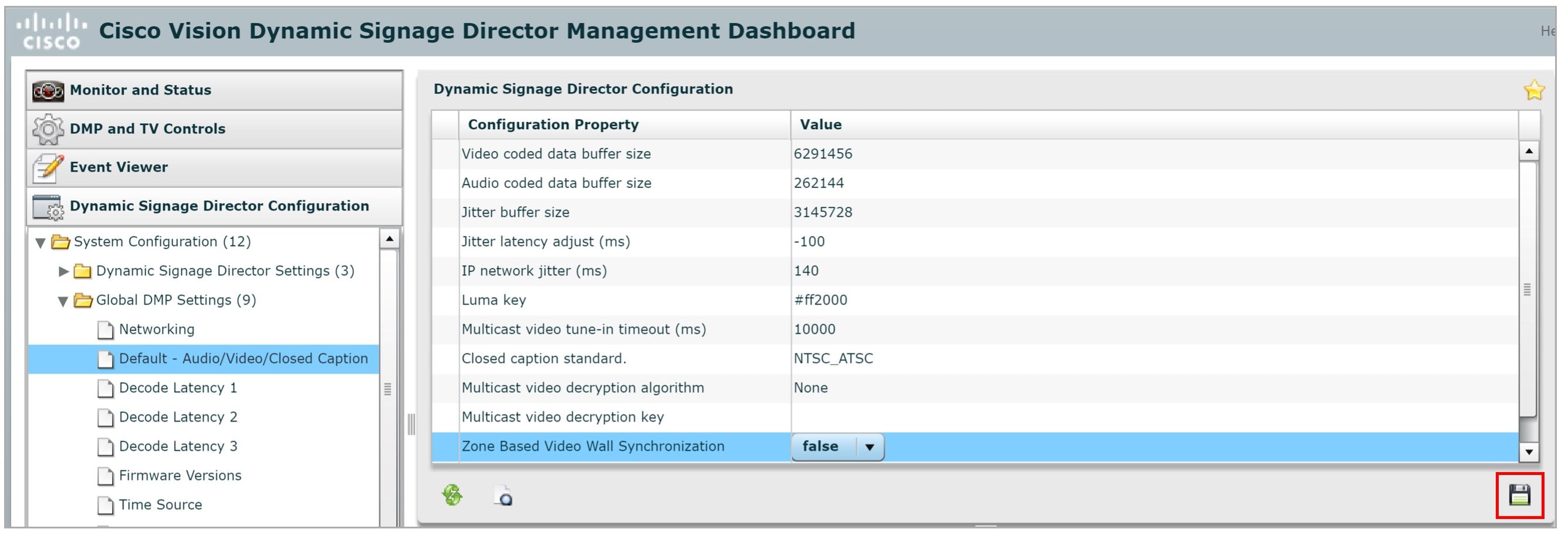Click the Event Viewer pencil icon
The height and width of the screenshot is (539, 1568).
click(x=49, y=167)
